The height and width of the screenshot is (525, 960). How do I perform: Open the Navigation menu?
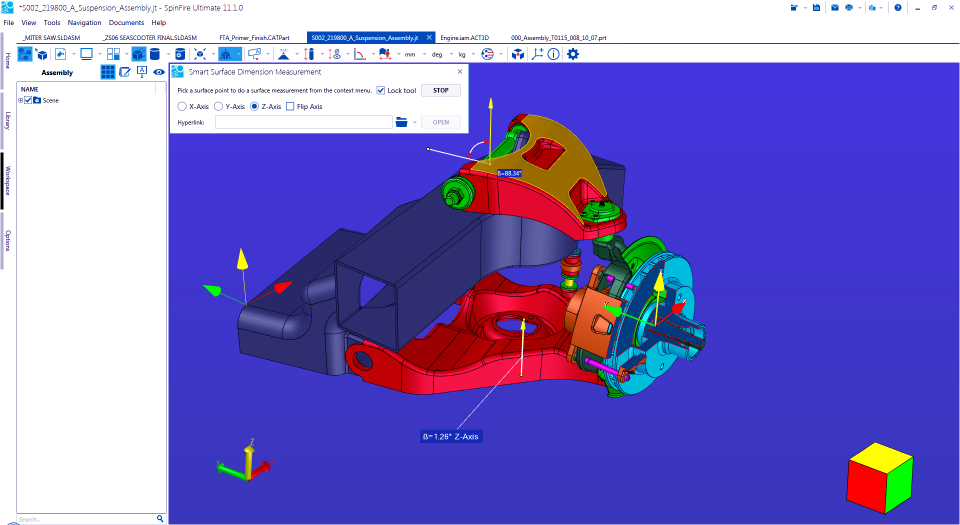[x=84, y=22]
